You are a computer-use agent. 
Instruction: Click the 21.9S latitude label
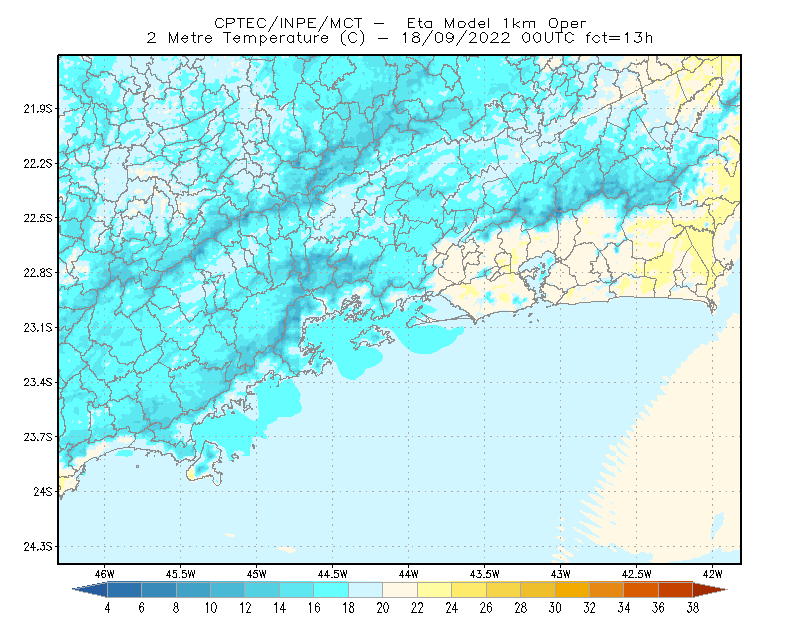(38, 109)
